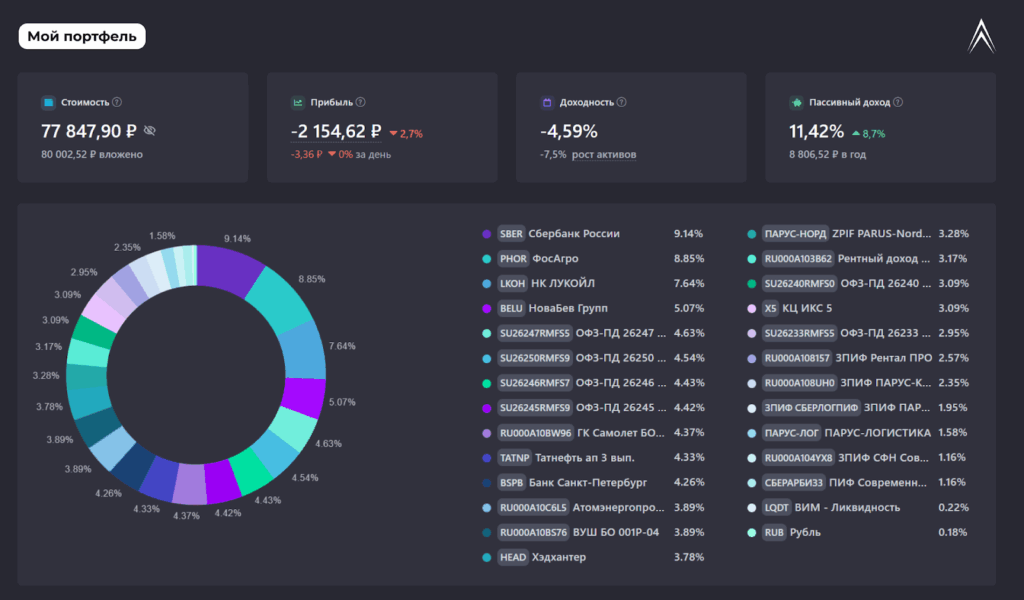Click the help icon next to Пассивный доход
This screenshot has width=1024, height=600.
[898, 103]
